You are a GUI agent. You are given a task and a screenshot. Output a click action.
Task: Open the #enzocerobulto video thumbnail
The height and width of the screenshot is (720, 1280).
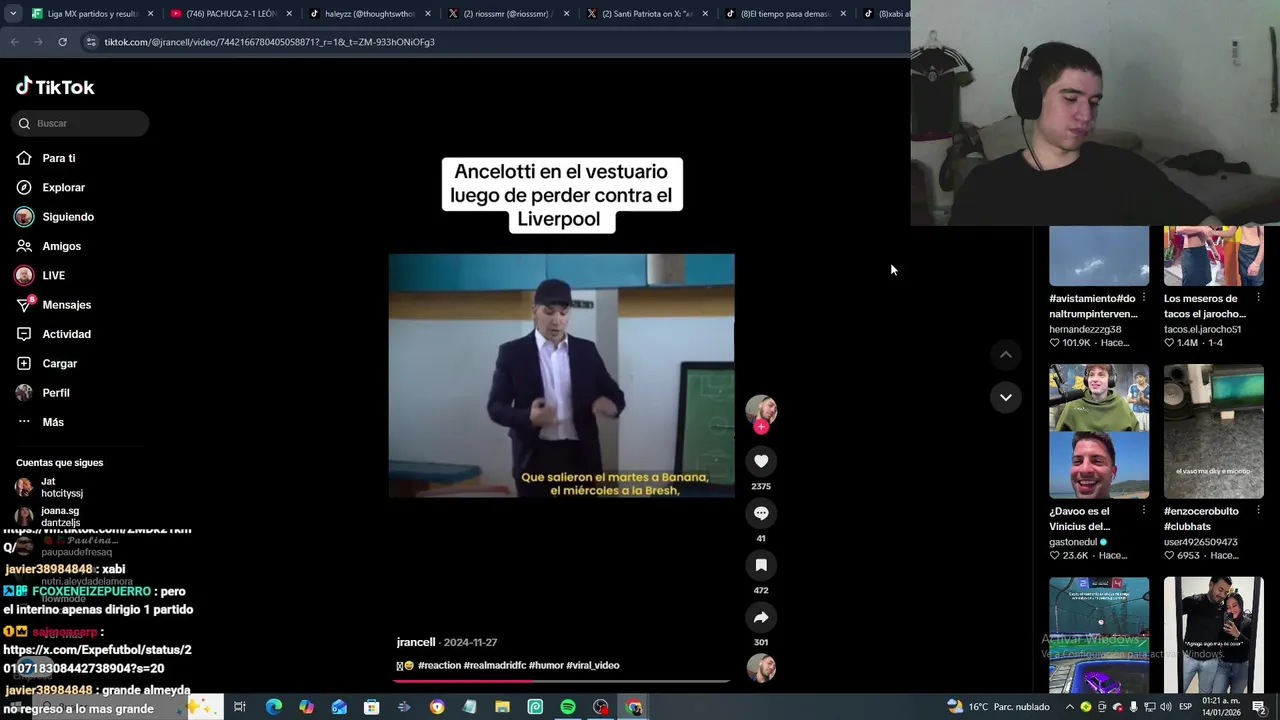1214,431
